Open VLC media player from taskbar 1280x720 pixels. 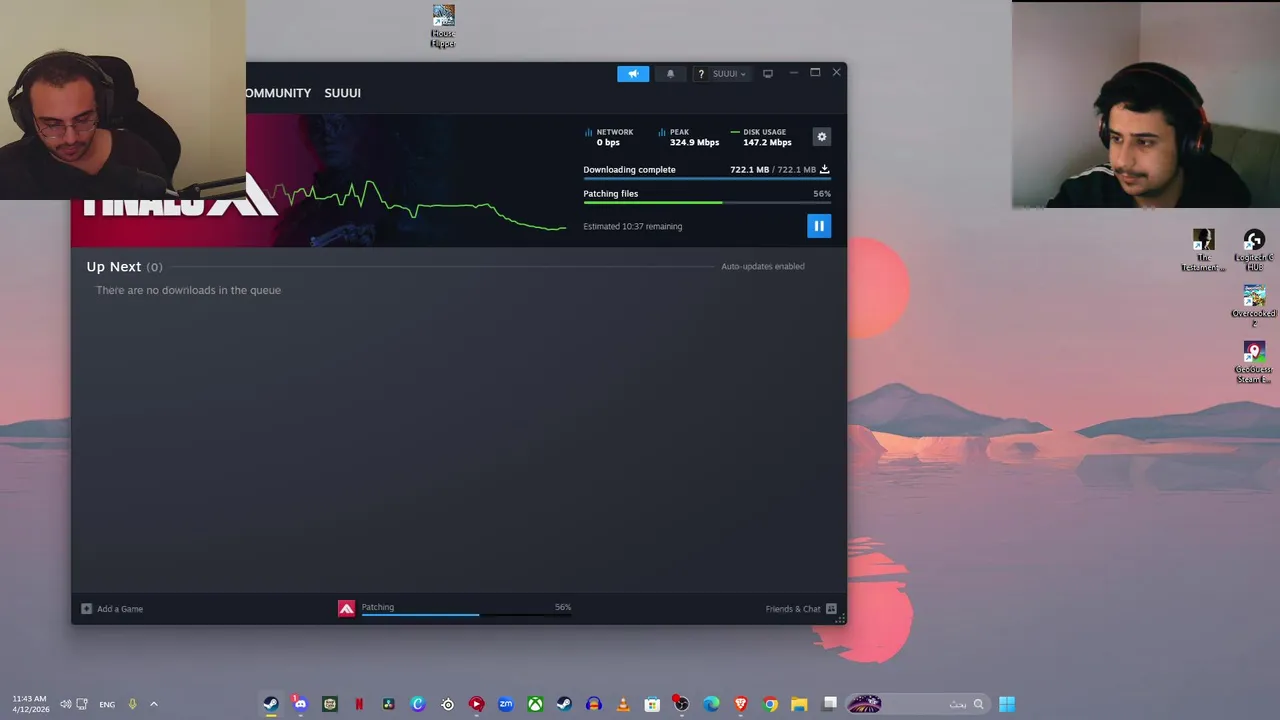[623, 704]
